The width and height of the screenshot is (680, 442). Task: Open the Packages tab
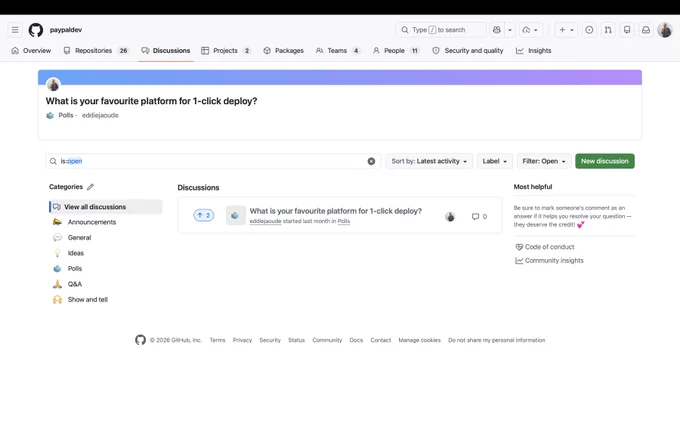click(x=283, y=51)
